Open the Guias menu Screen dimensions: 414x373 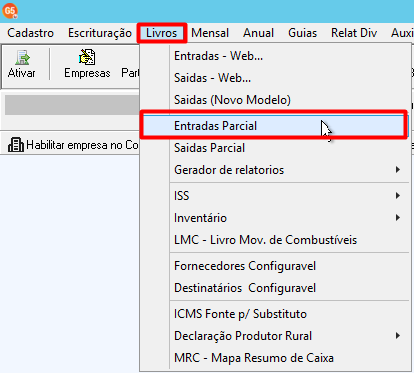click(x=302, y=33)
